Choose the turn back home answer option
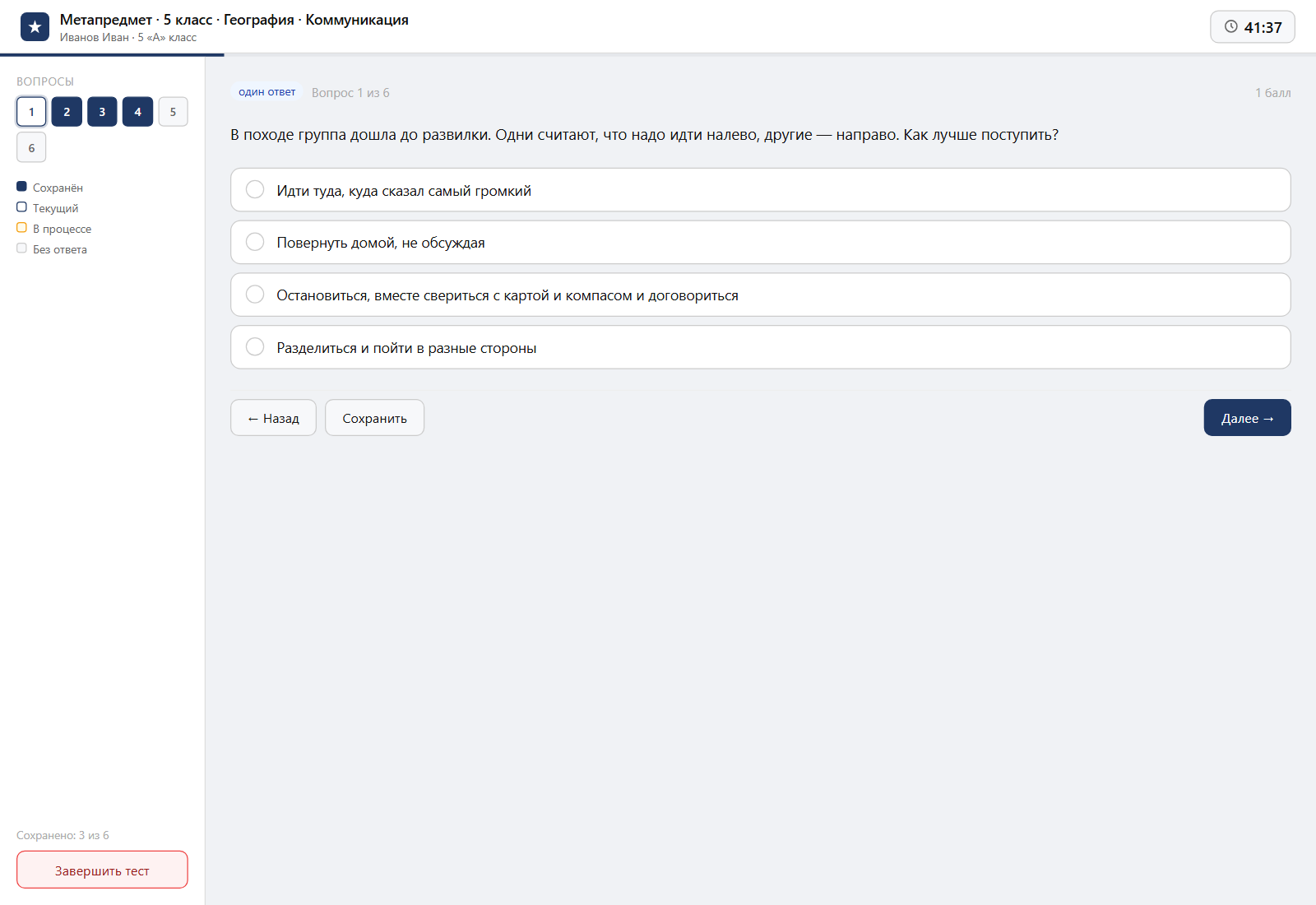1316x905 pixels. pyautogui.click(x=761, y=243)
